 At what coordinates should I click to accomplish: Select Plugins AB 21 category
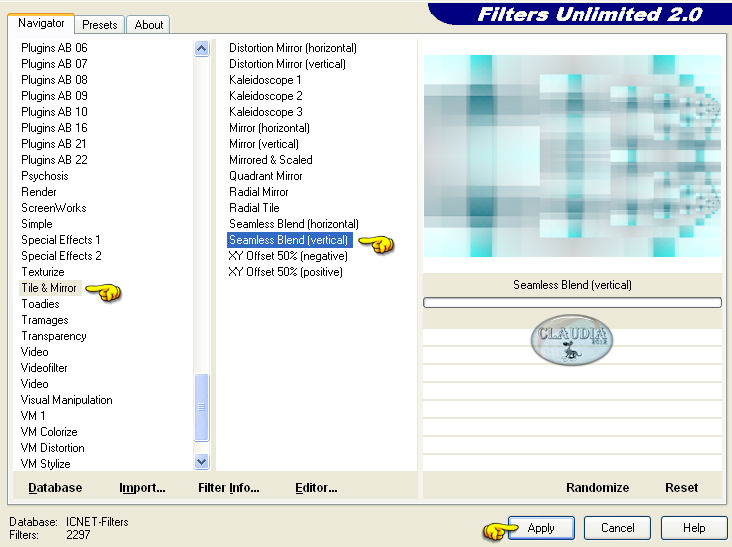pyautogui.click(x=54, y=144)
